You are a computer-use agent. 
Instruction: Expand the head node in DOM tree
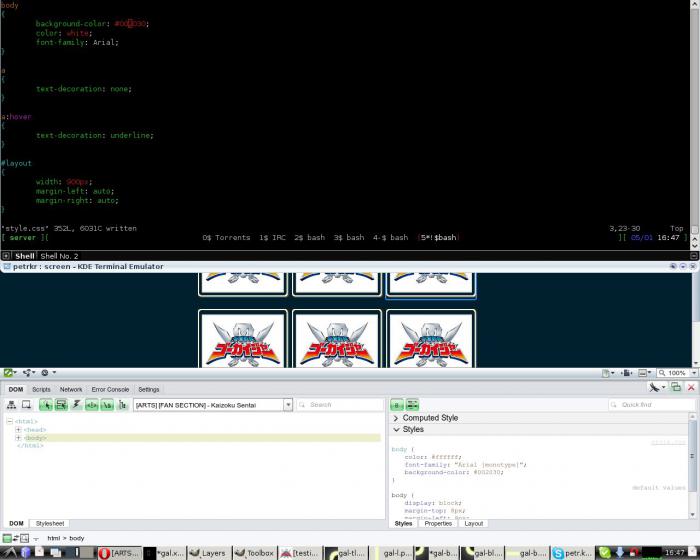coord(18,430)
